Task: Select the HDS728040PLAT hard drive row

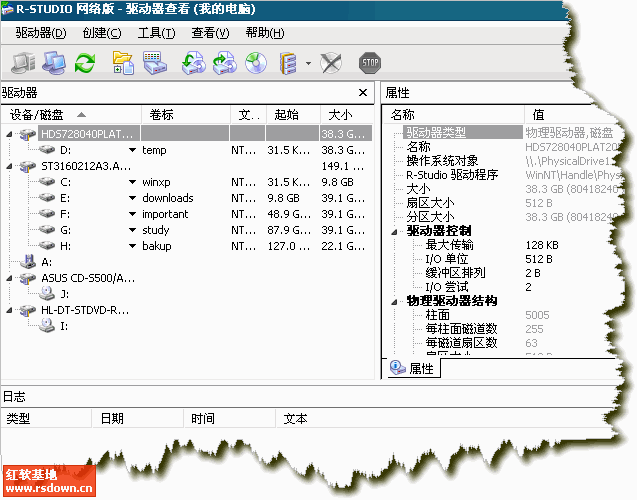Action: tap(86, 133)
